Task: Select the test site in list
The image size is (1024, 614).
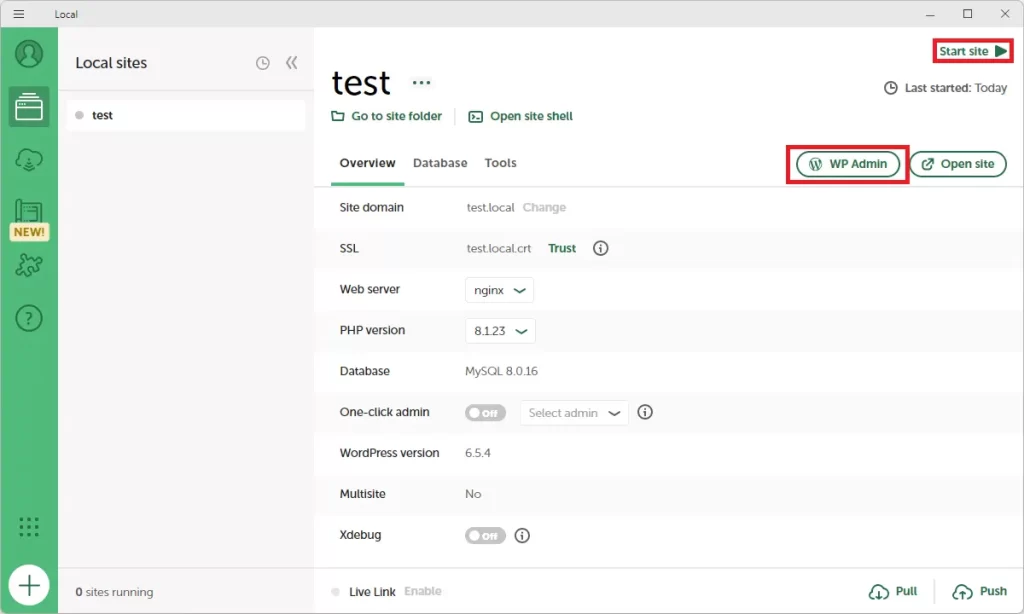Action: 185,115
